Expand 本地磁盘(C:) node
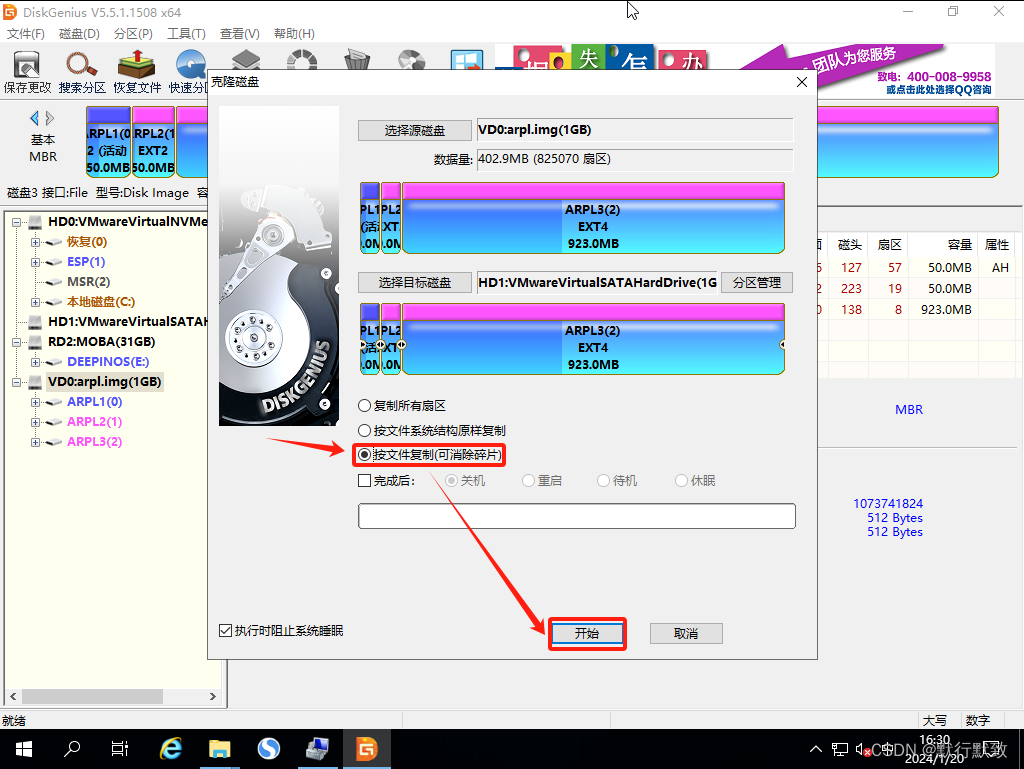The height and width of the screenshot is (769, 1024). pos(35,302)
